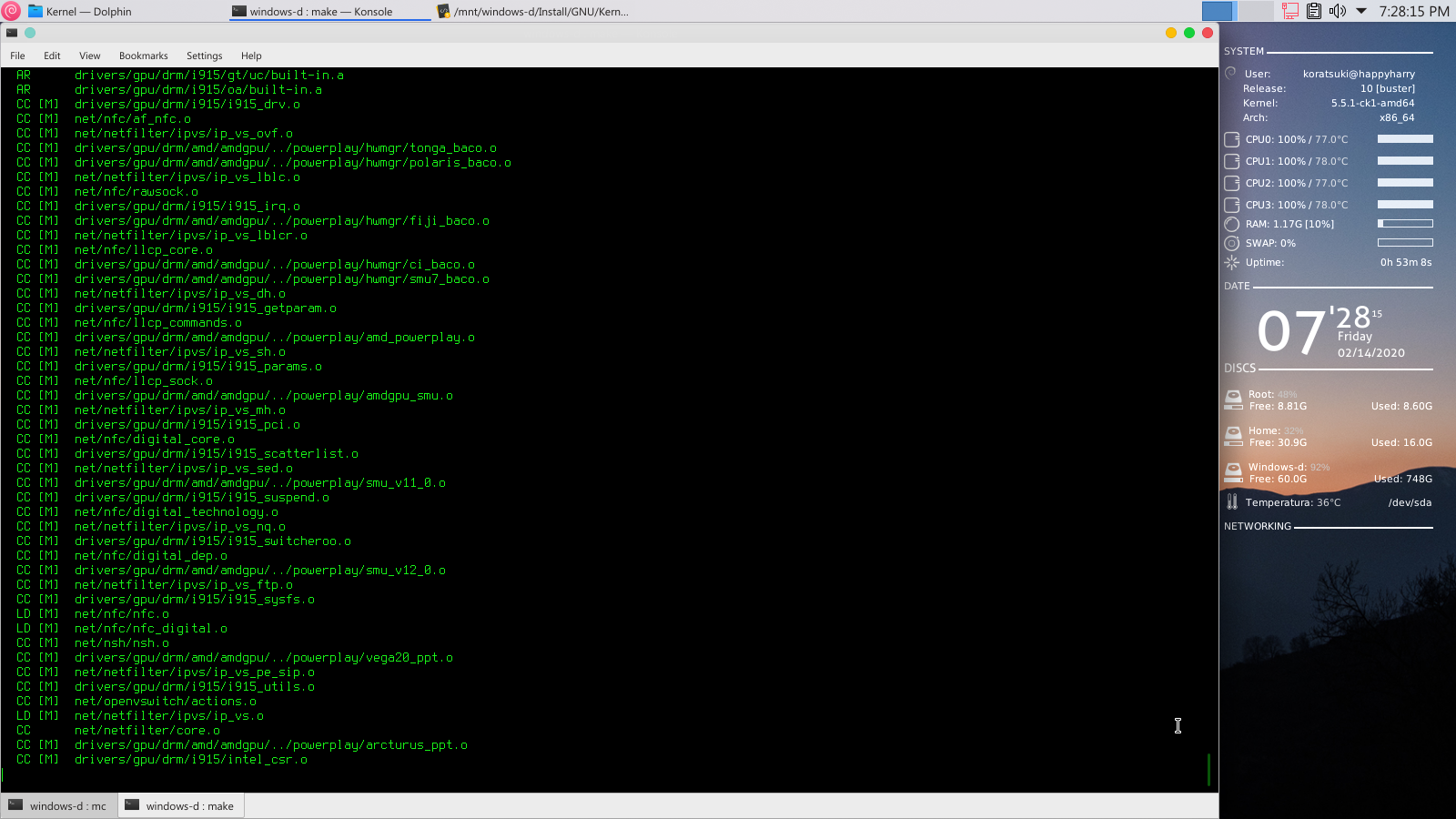Click the CPU1 icon in the system widget
1456x819 pixels.
(x=1232, y=161)
